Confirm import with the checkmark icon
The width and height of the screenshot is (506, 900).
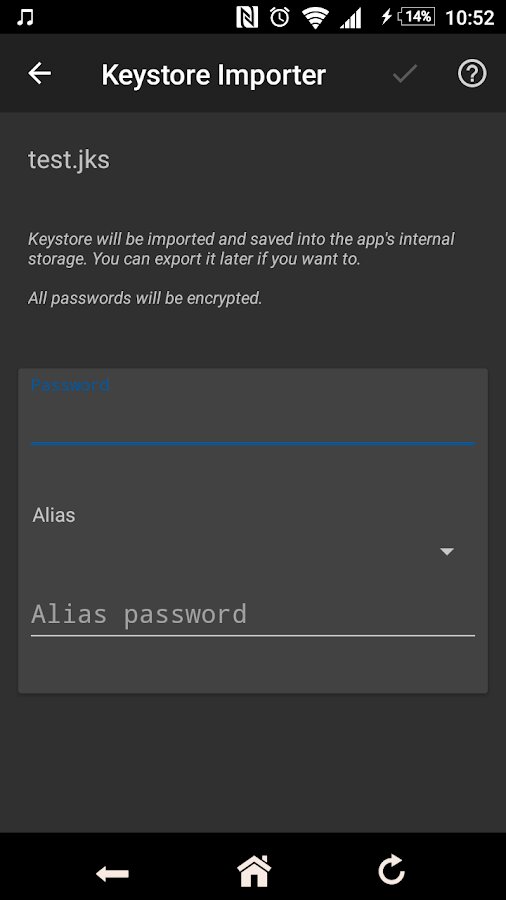click(x=405, y=73)
